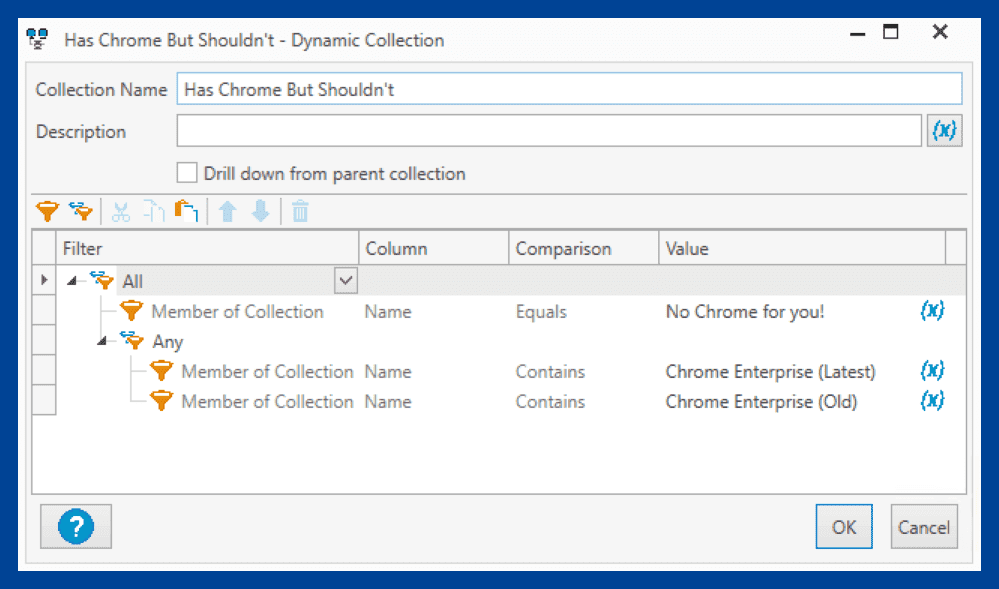Confirm changes with OK
999x589 pixels.
843,526
